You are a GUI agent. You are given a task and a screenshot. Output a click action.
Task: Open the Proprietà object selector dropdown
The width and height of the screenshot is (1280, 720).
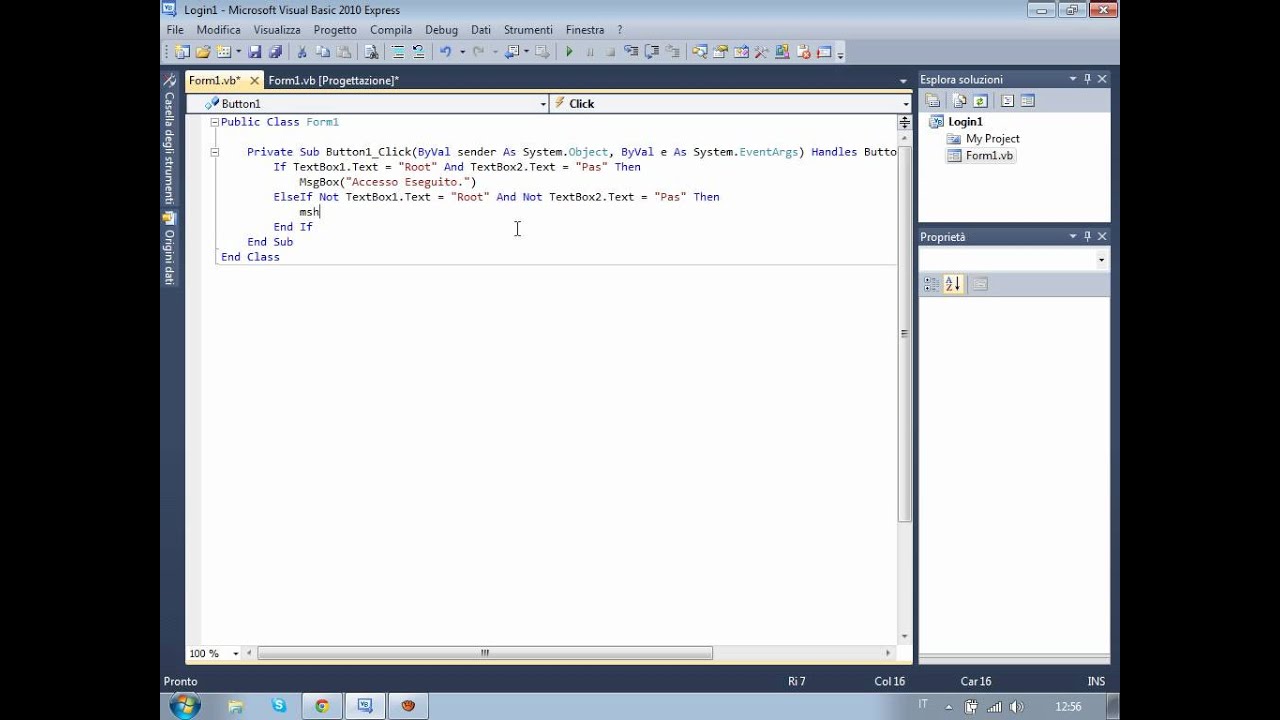click(1101, 260)
